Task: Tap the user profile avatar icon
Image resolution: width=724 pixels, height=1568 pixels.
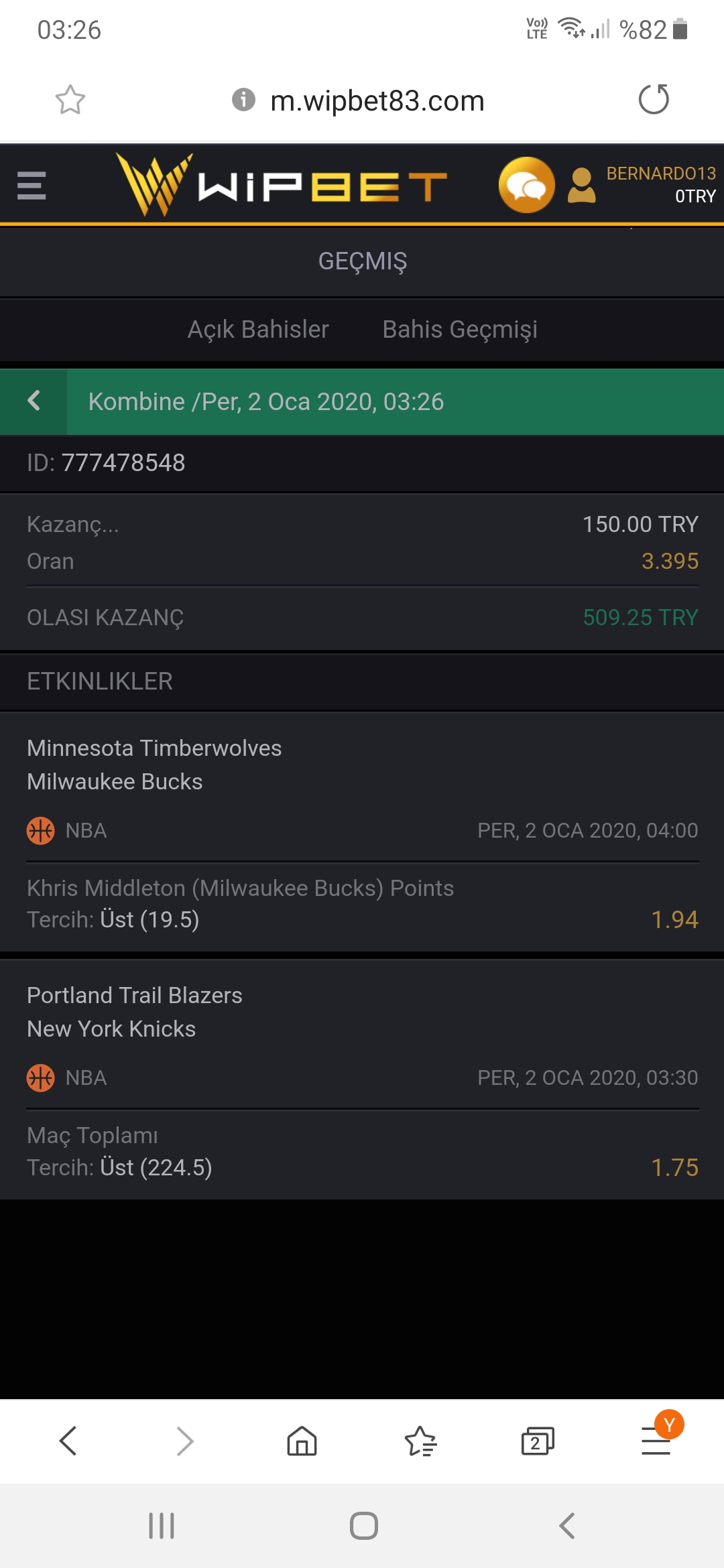Action: point(582,185)
